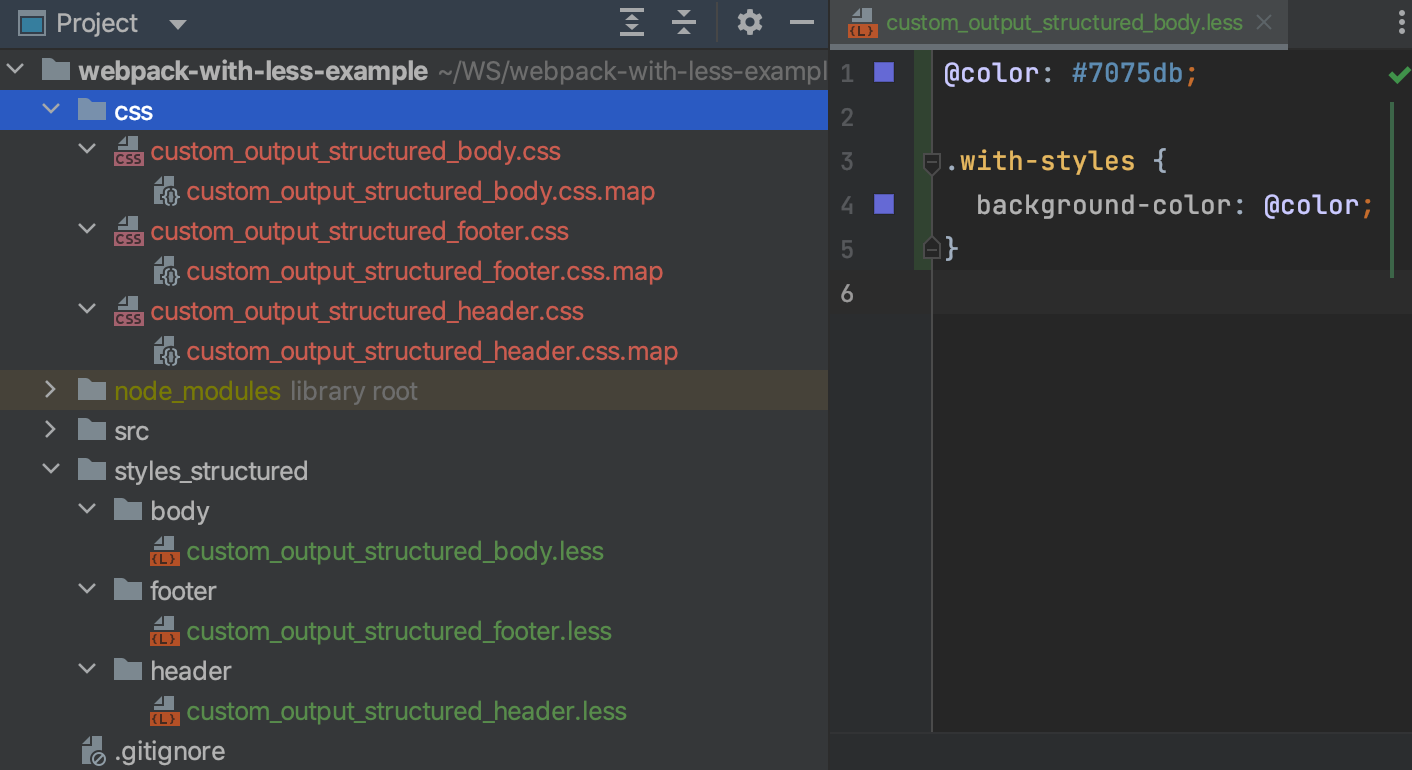
Task: Open the Project panel settings gear
Action: [749, 22]
